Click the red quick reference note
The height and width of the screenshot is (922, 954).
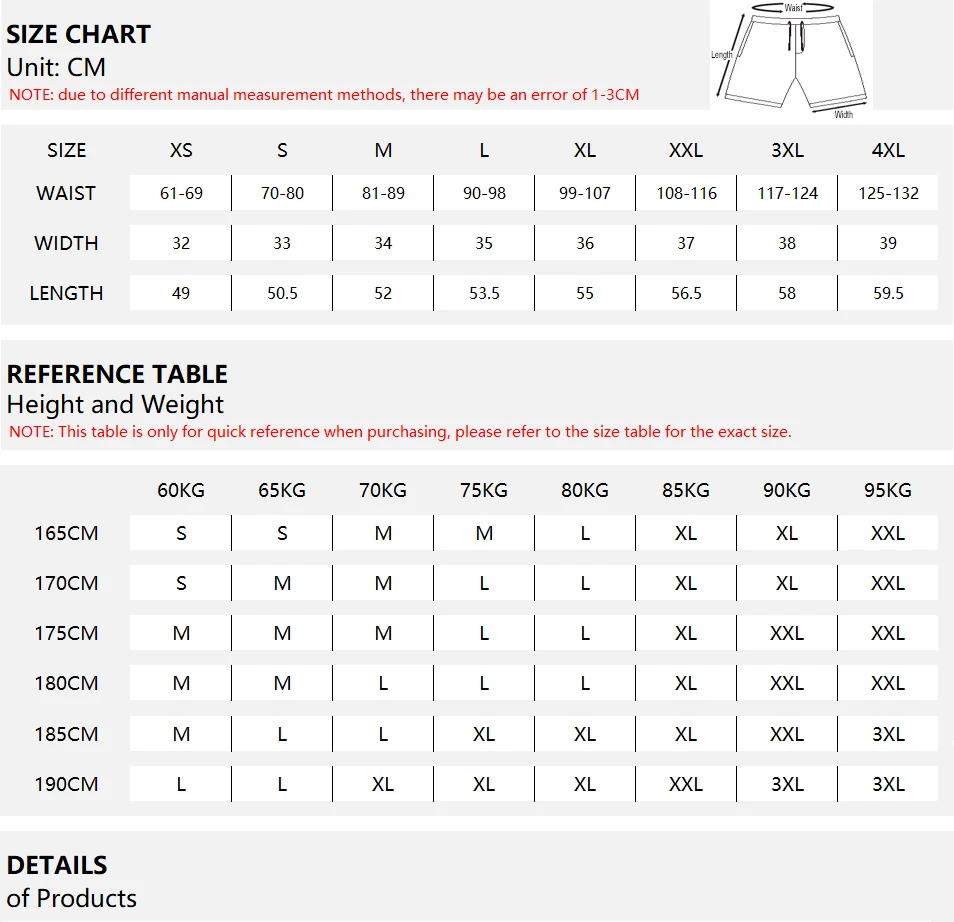[400, 432]
